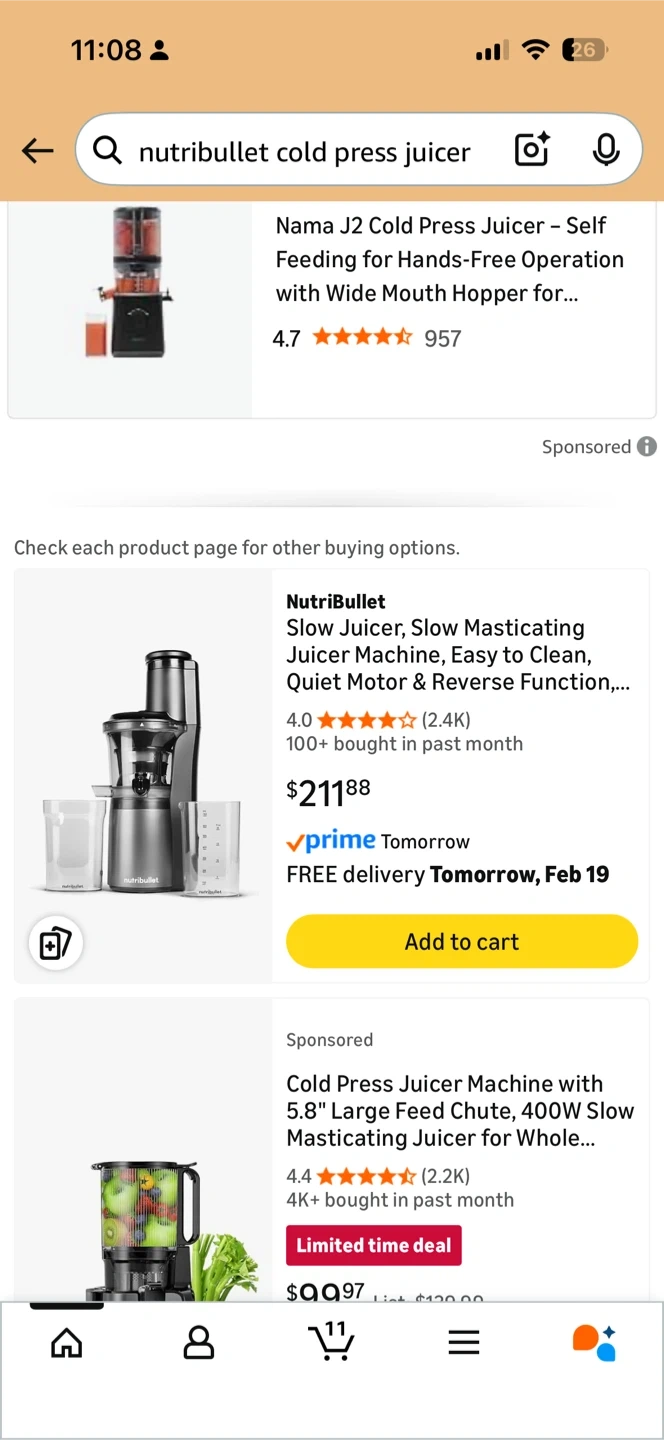The image size is (664, 1440).
Task: Tap the Limited time deal badge
Action: click(374, 1245)
